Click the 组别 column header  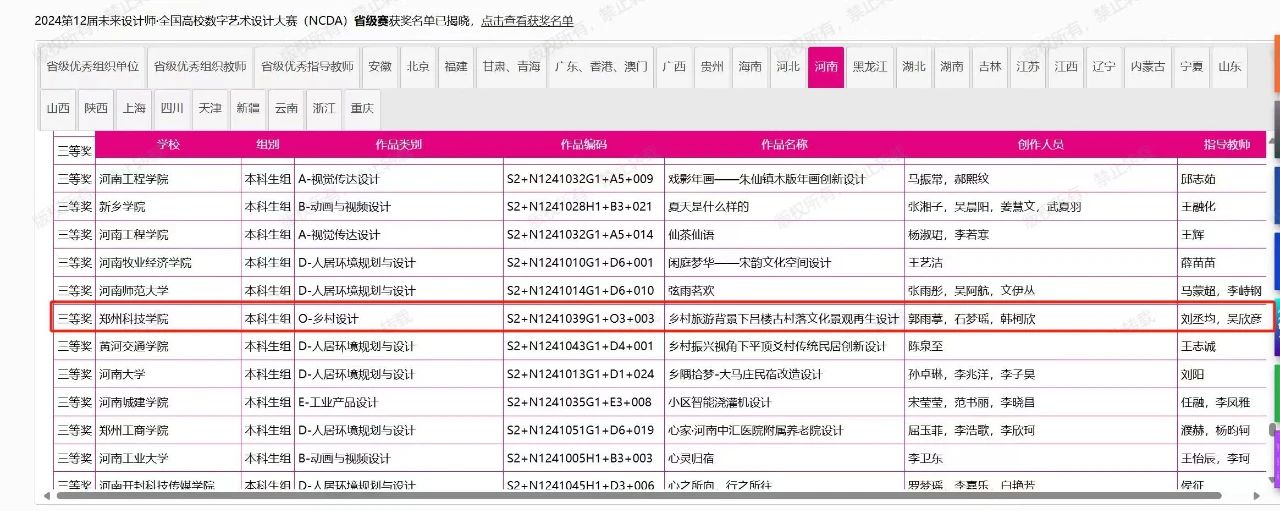pos(268,146)
